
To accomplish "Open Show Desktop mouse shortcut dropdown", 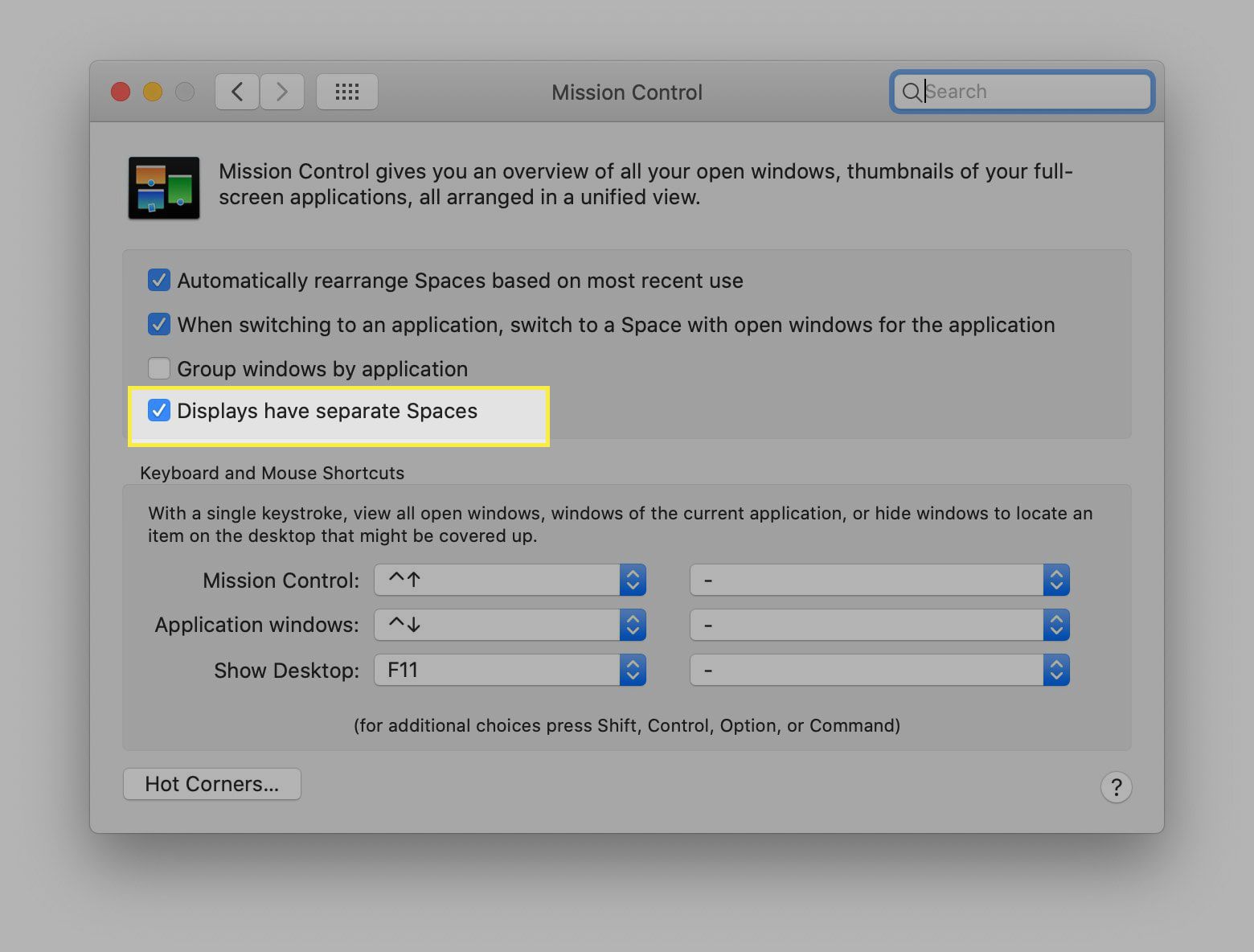I will [879, 670].
